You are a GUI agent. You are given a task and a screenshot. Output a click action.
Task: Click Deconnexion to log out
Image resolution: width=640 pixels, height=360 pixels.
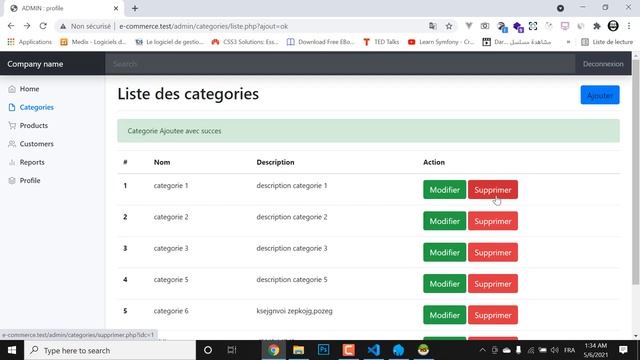point(603,64)
